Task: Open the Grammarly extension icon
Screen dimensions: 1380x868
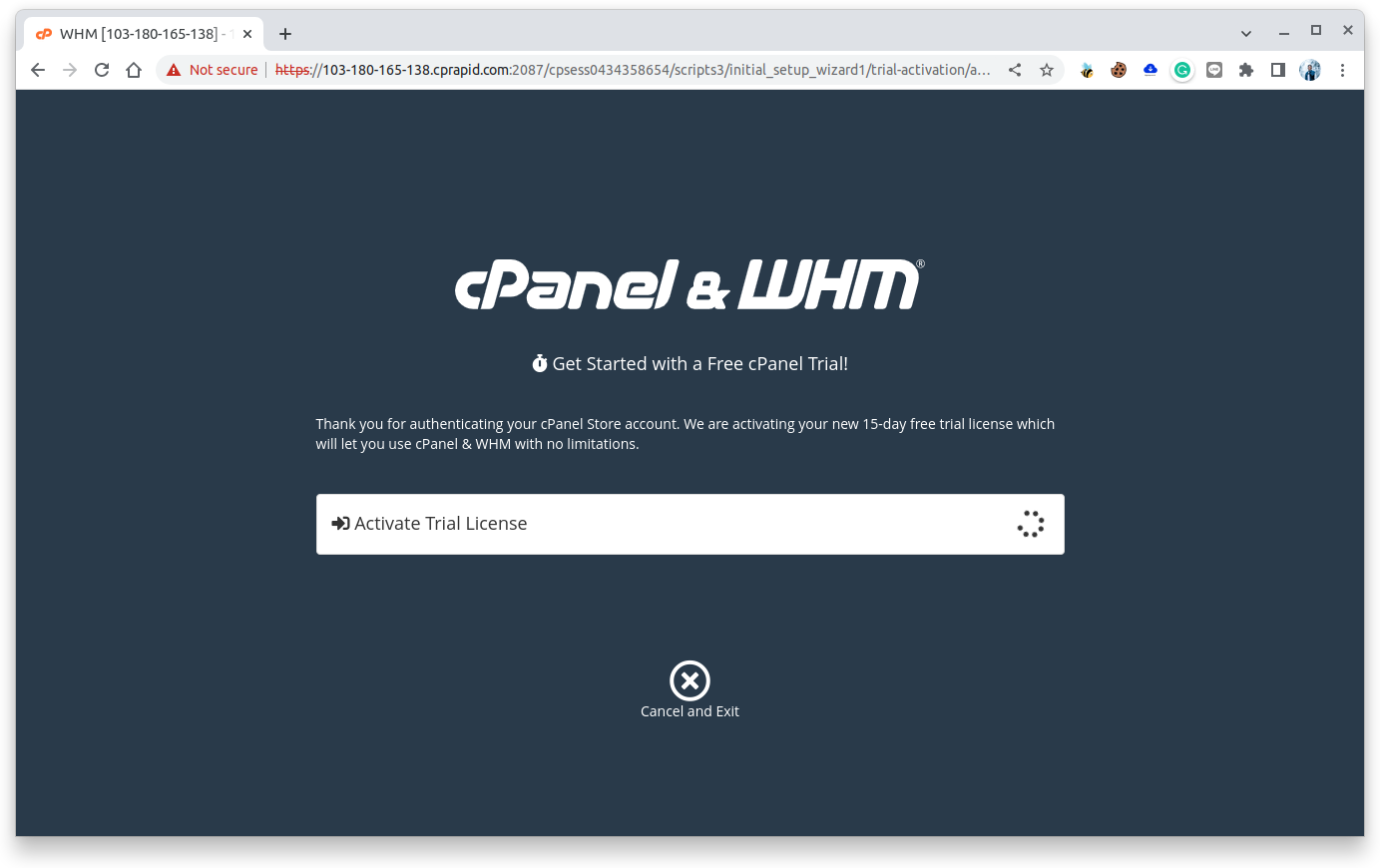Action: pos(1182,70)
